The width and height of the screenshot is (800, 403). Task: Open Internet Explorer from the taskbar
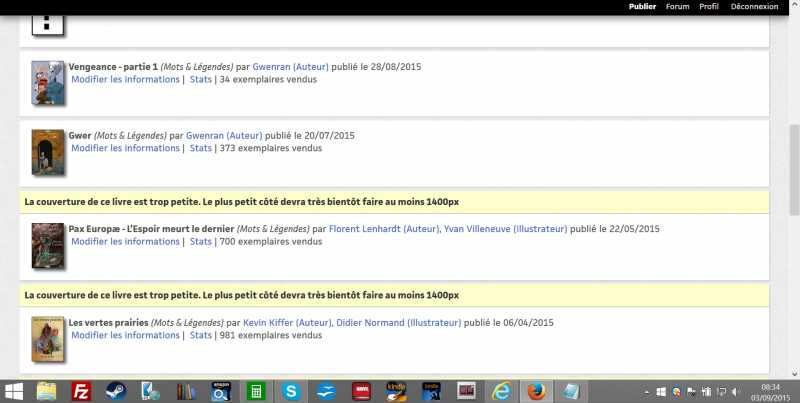pos(502,390)
